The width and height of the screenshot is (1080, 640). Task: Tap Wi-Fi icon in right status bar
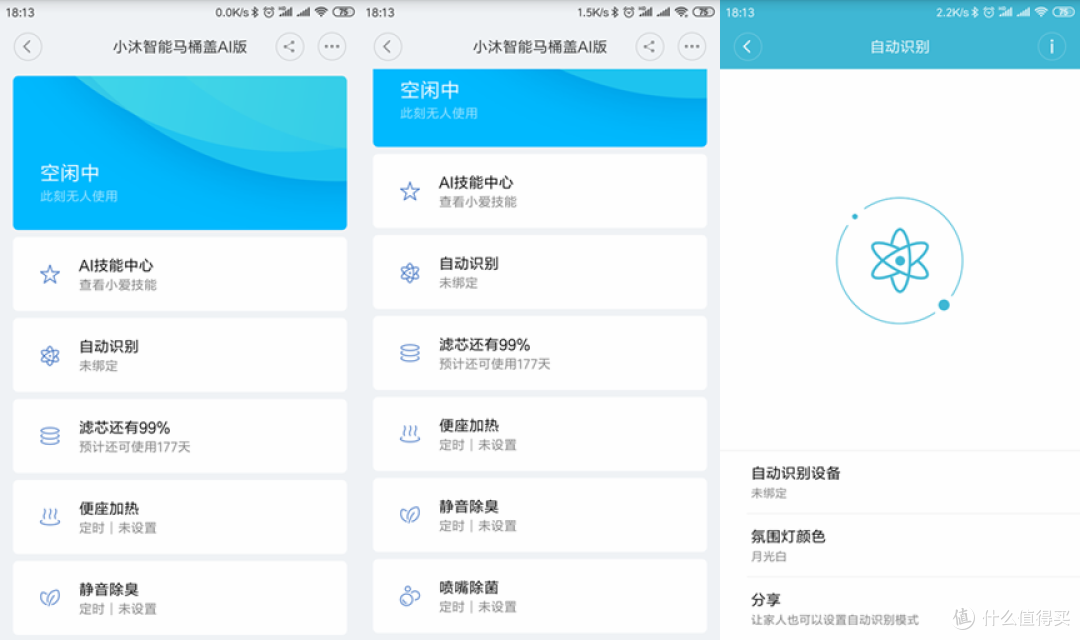1041,12
